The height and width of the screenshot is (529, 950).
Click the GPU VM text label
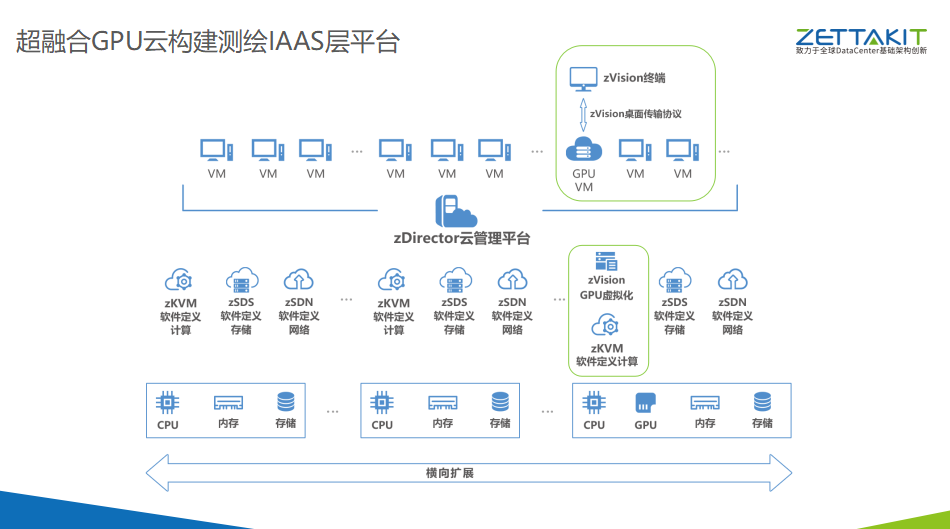(583, 180)
